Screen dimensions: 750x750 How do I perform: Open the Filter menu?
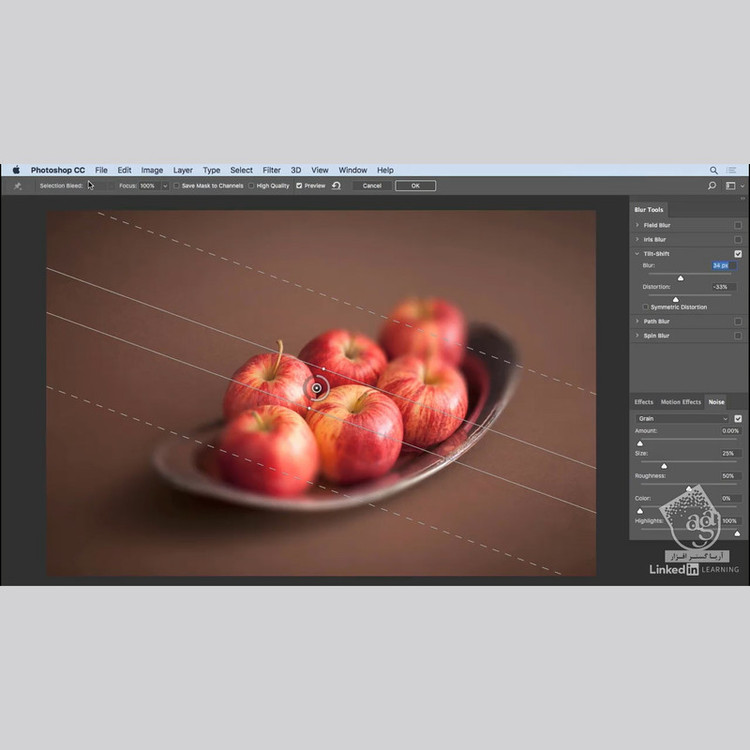(271, 170)
